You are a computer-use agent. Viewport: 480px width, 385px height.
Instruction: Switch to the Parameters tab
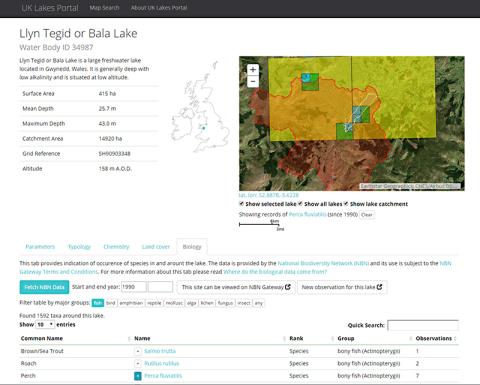coord(40,247)
